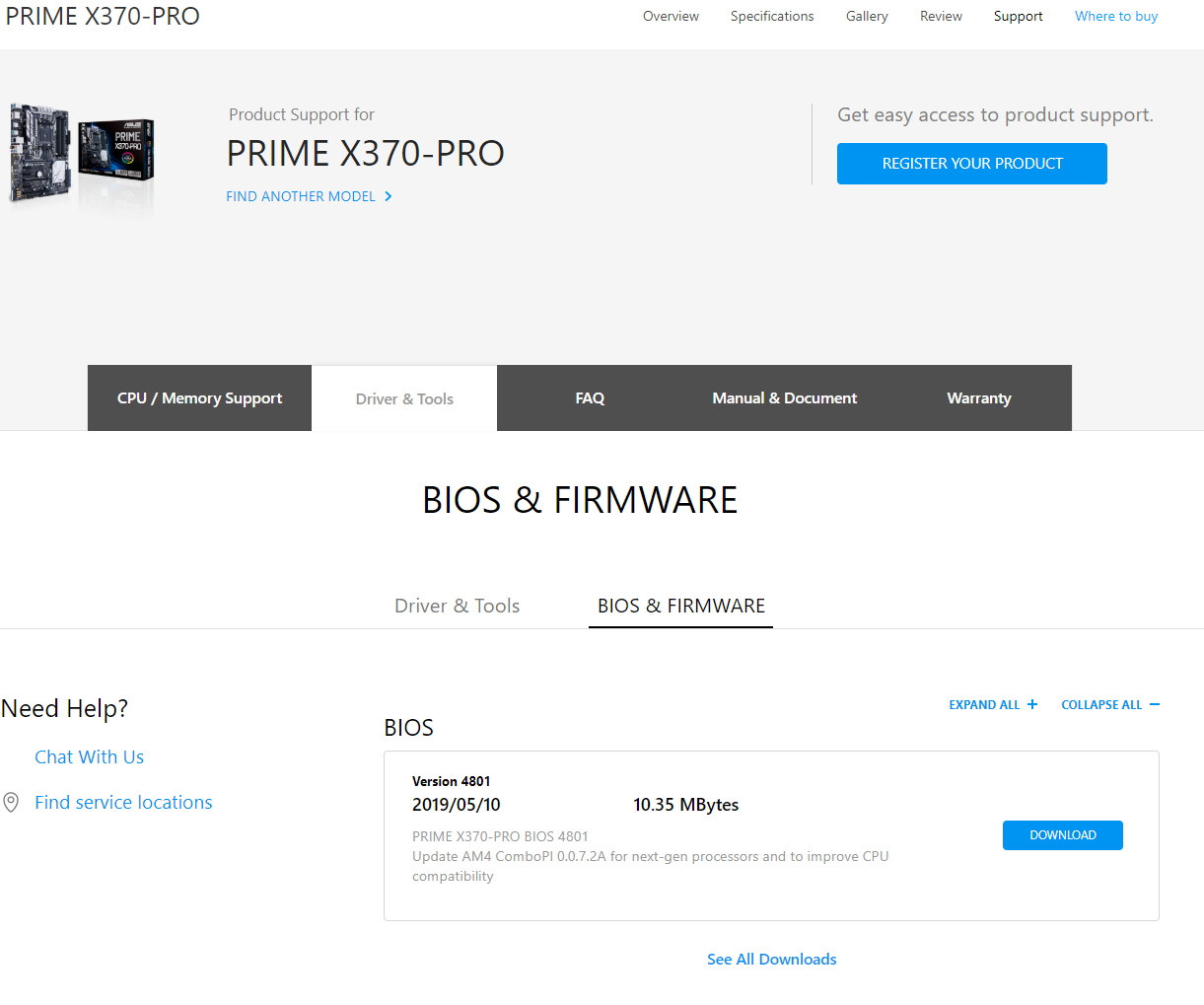Select the BIOS & FIRMWARE sub-tab
The width and height of the screenshot is (1204, 1005).
(681, 606)
